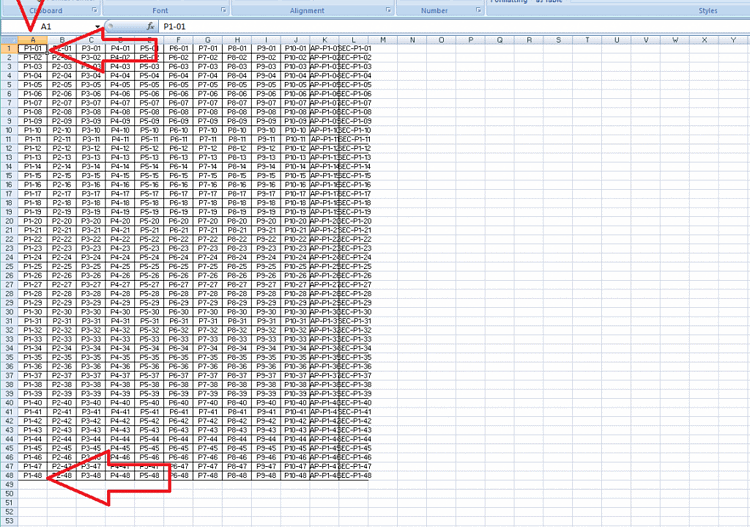Click the Name Box showing A1
Image resolution: width=750 pixels, height=527 pixels.
coord(48,27)
